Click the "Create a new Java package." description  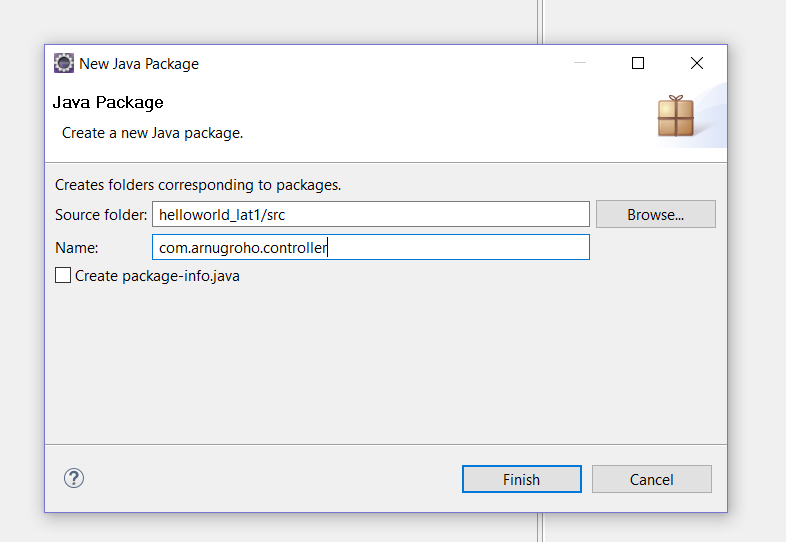click(152, 132)
